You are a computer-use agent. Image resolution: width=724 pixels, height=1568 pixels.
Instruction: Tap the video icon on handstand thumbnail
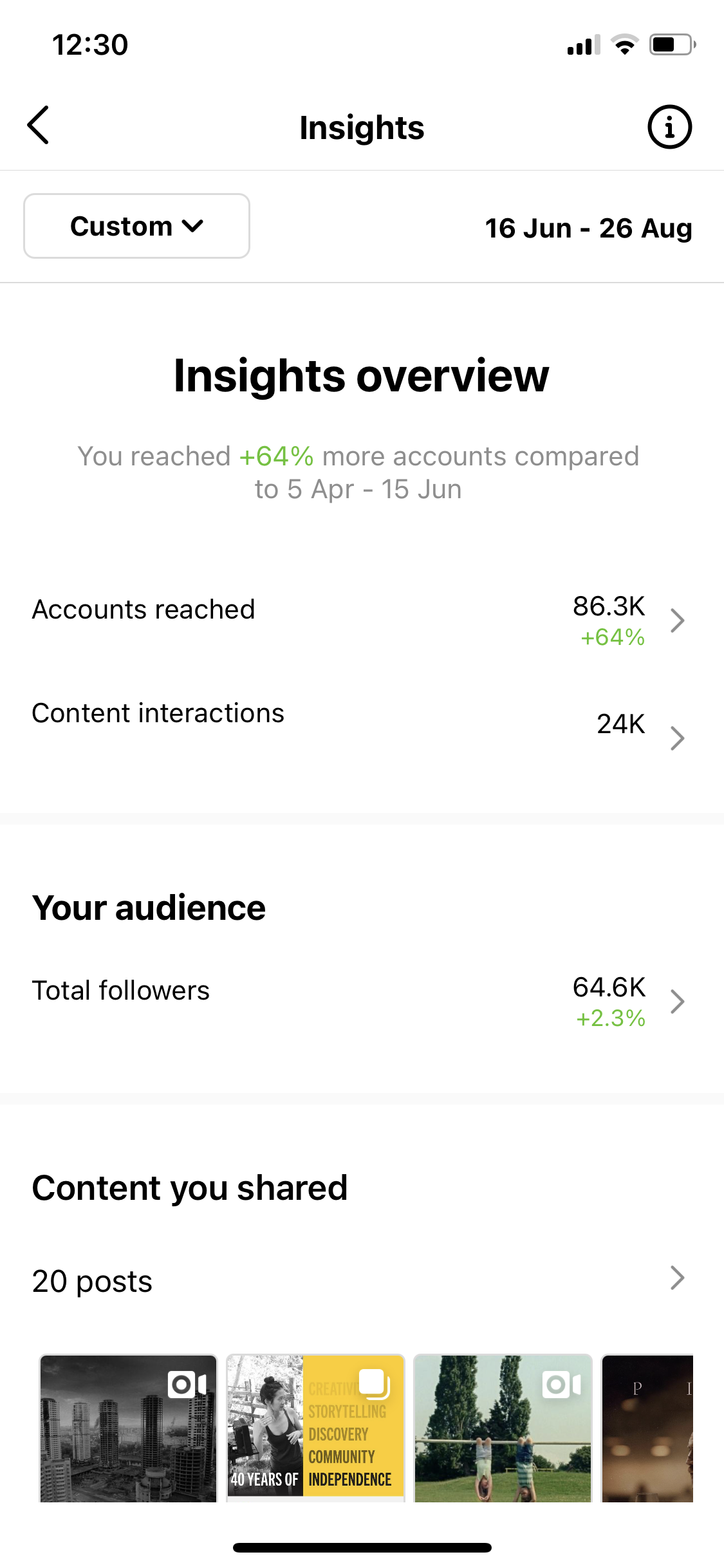562,1384
